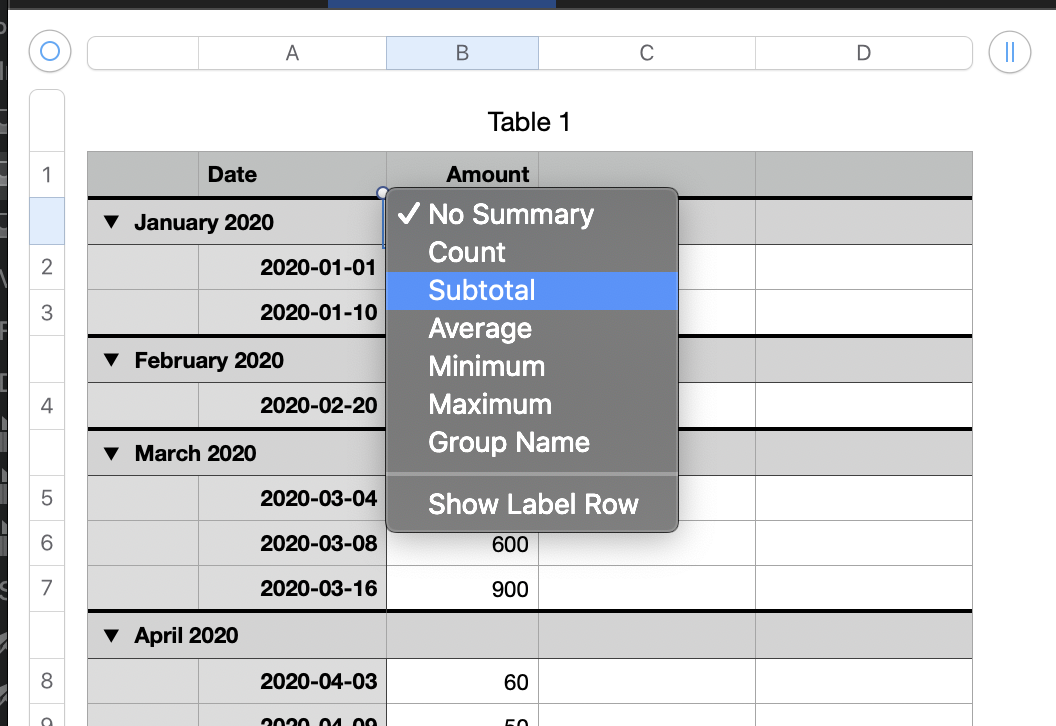Image resolution: width=1056 pixels, height=726 pixels.
Task: Select column D header
Action: [x=863, y=53]
